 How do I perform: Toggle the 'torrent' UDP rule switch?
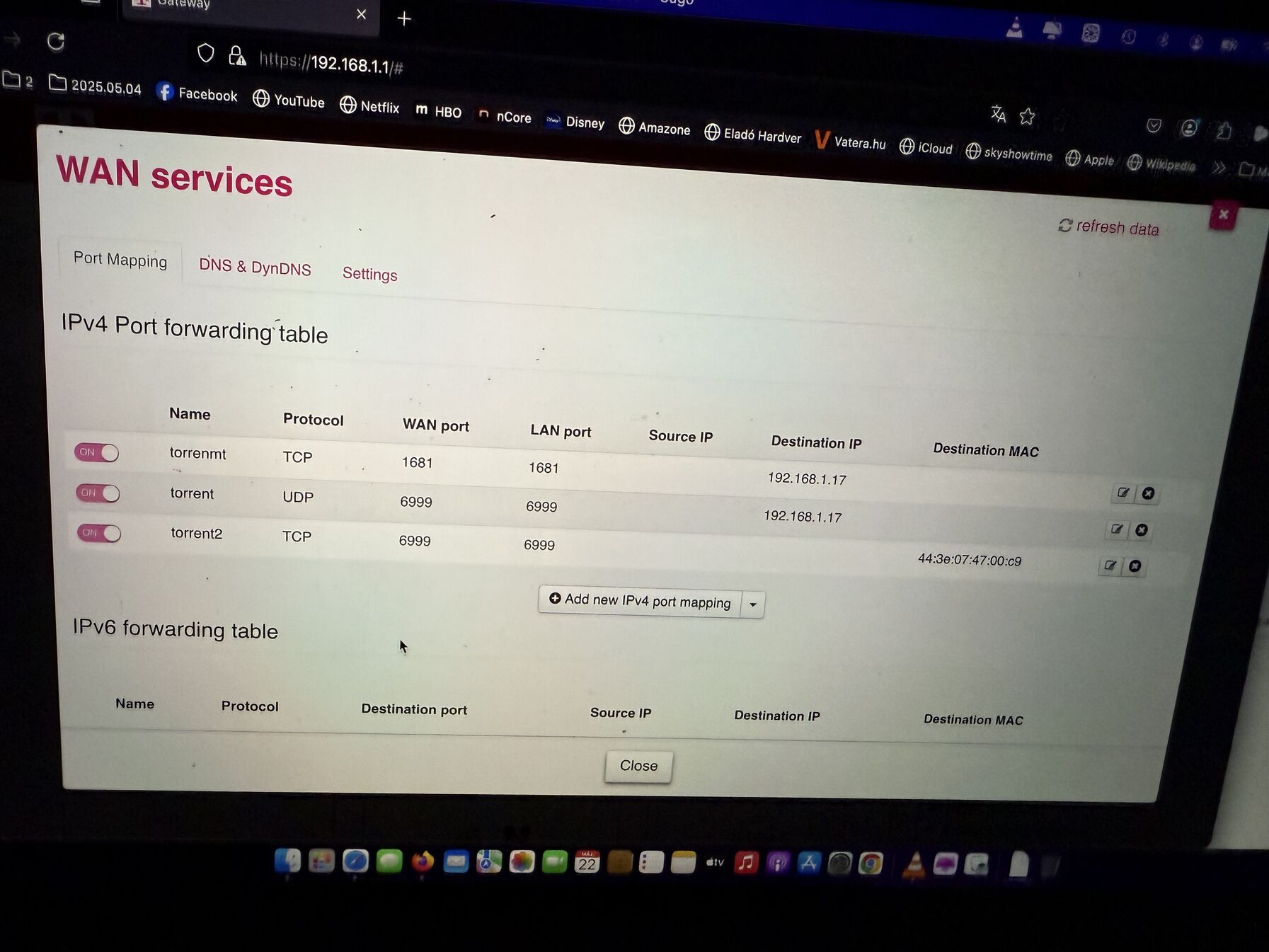pyautogui.click(x=98, y=493)
